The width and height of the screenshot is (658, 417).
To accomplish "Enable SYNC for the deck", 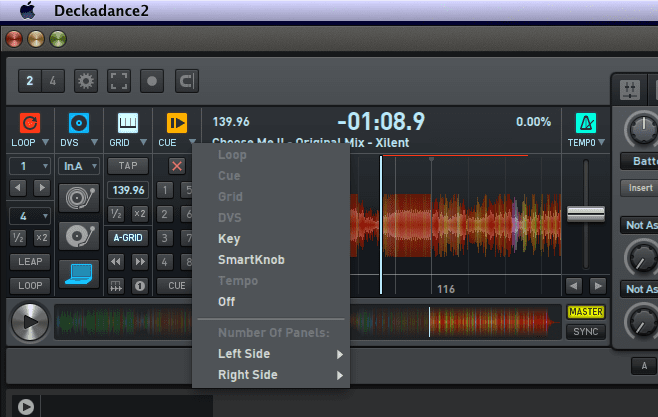I will coord(585,331).
